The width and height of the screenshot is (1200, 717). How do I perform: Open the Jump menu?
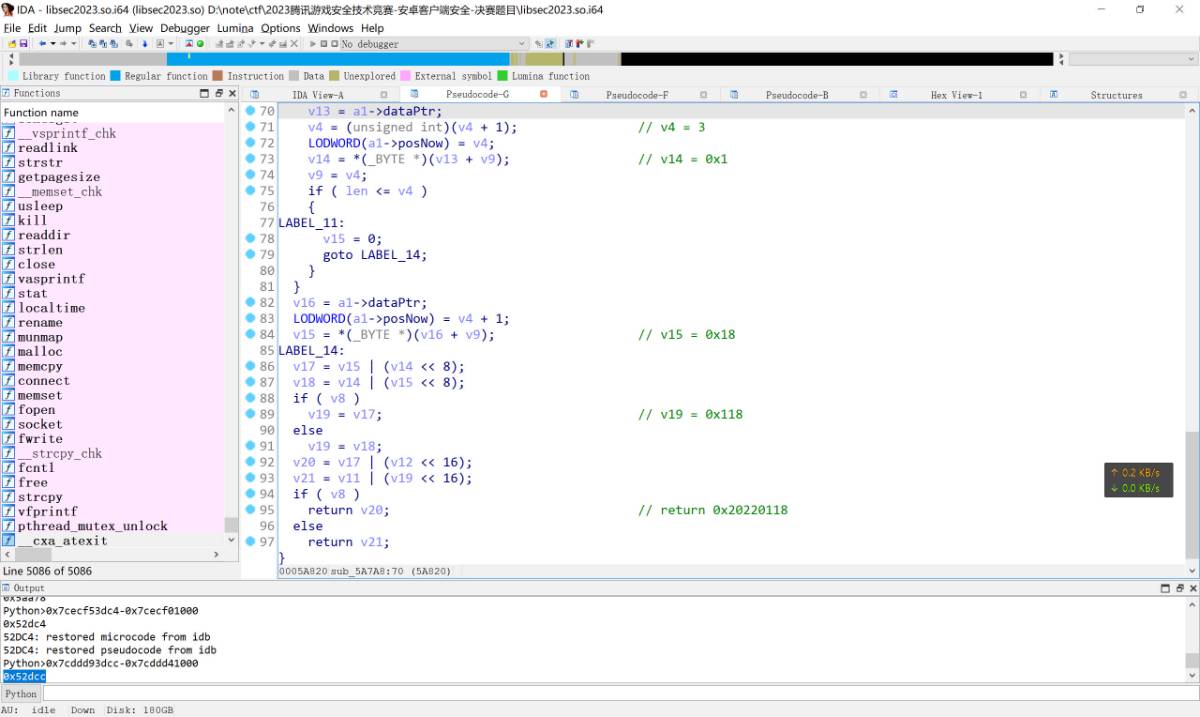pos(68,28)
